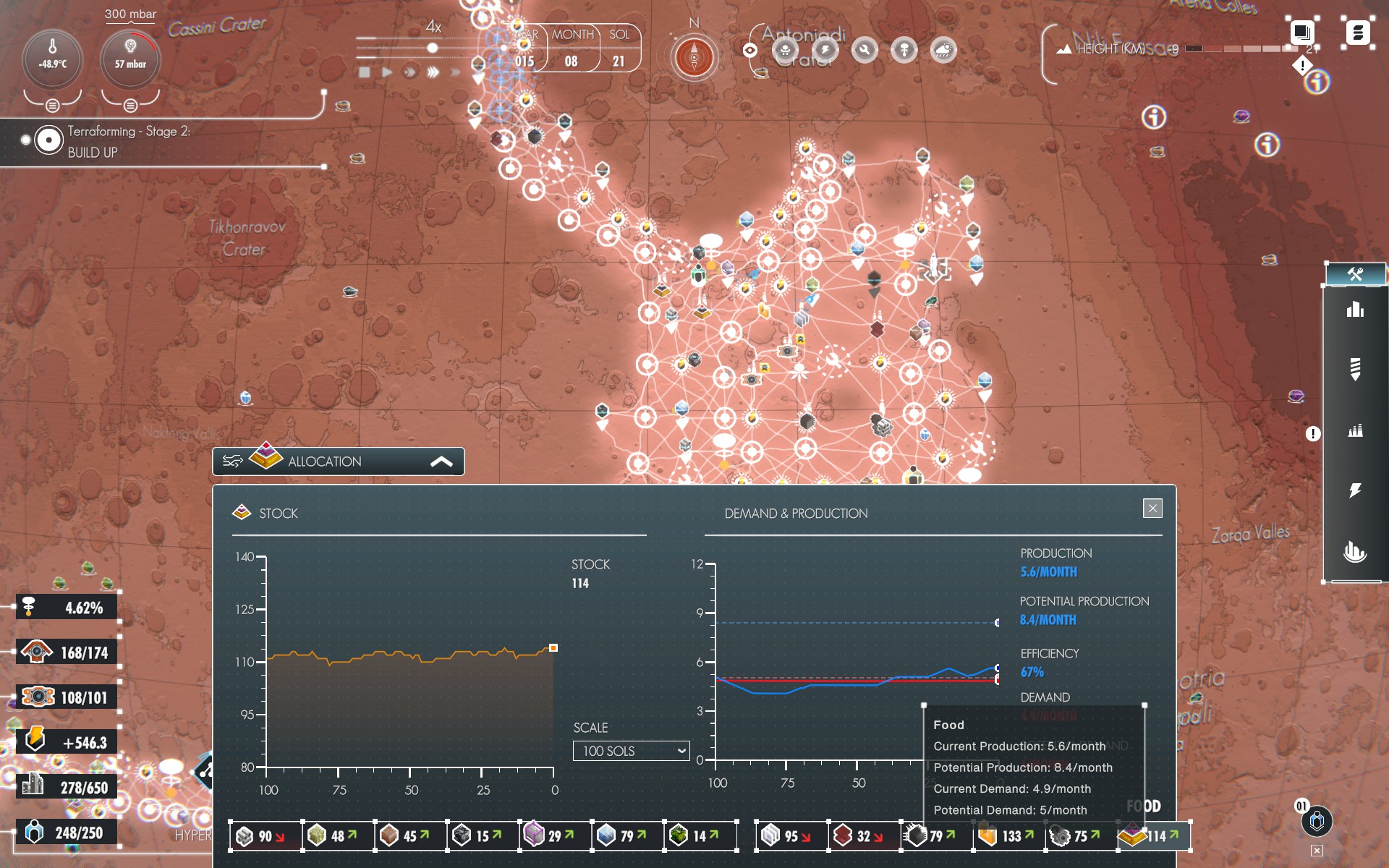Open the statistics bar chart sidebar icon

1355,310
